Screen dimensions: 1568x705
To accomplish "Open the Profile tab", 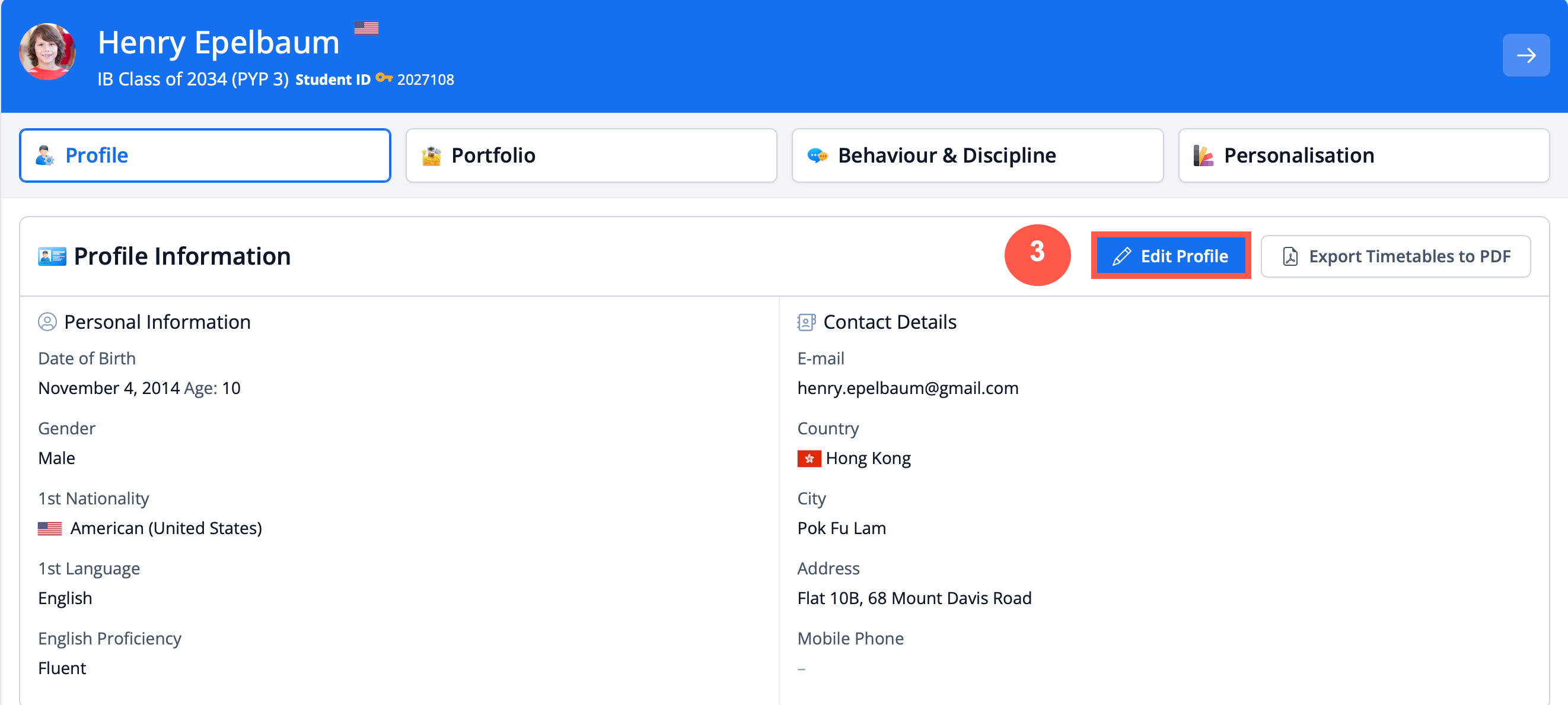I will click(205, 155).
